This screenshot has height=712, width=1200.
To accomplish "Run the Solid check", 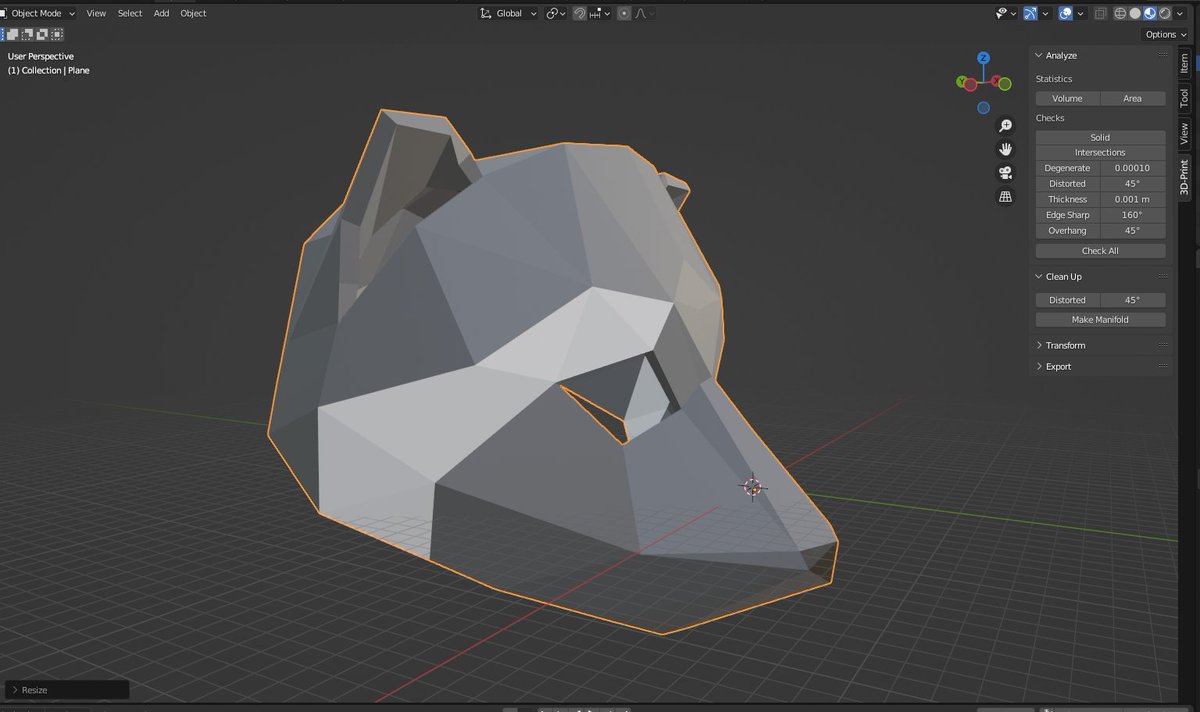I will (x=1100, y=137).
